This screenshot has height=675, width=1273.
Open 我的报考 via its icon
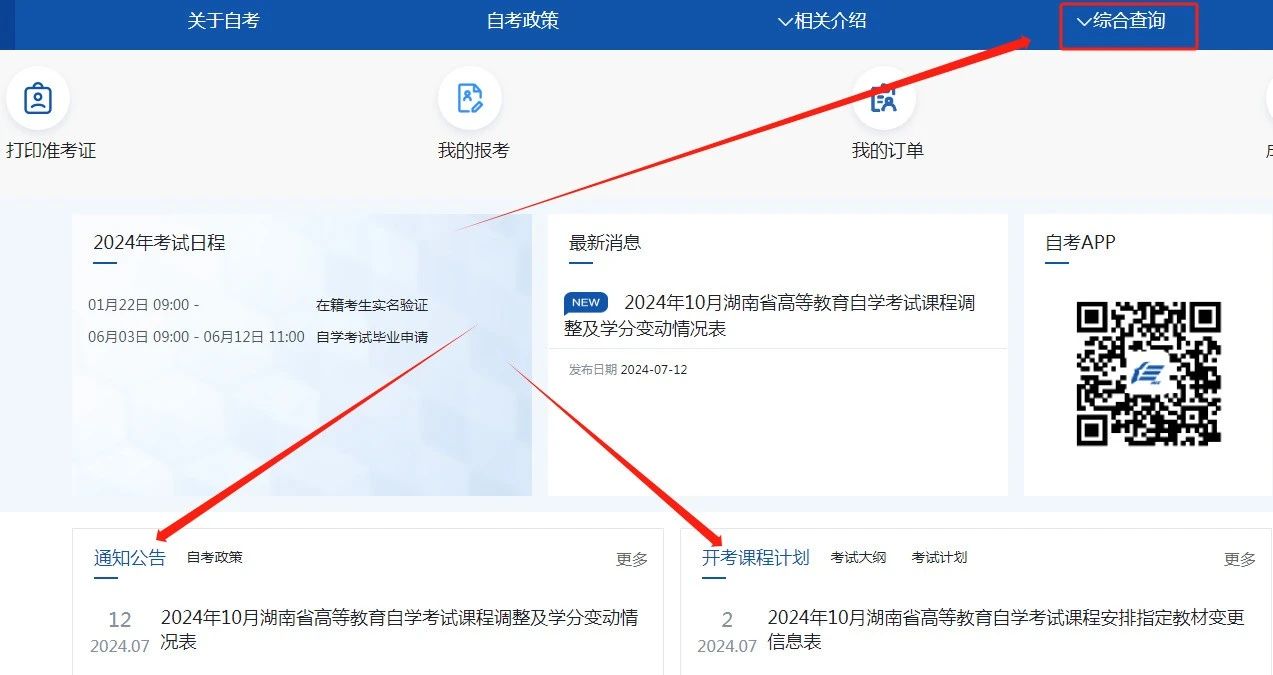470,98
